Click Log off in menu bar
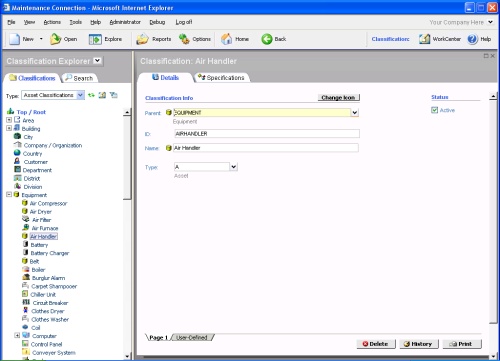This screenshot has height=361, width=500. coord(184,22)
